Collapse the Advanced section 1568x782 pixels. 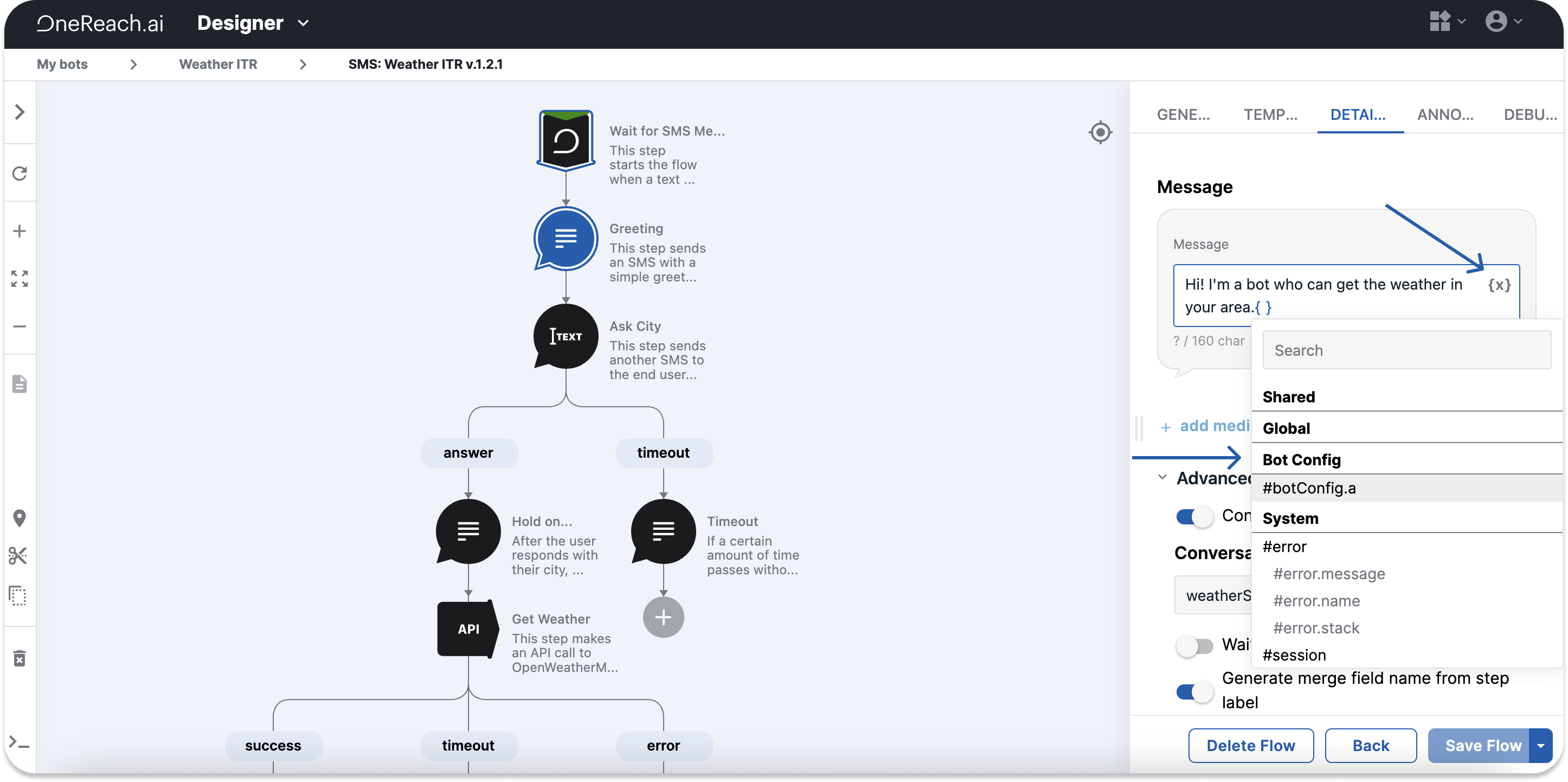1161,477
